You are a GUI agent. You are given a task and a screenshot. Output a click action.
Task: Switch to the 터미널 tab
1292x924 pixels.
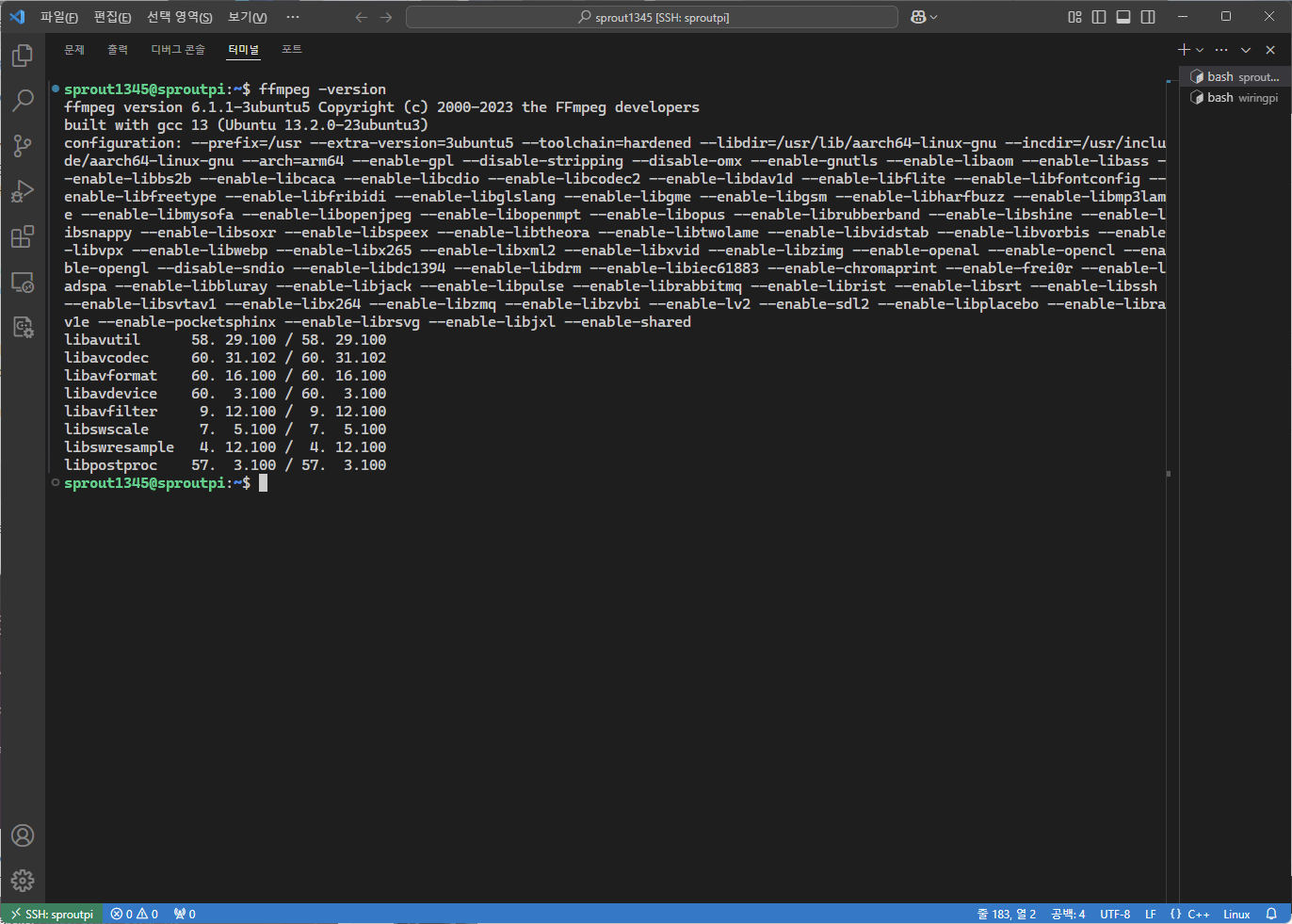tap(243, 49)
